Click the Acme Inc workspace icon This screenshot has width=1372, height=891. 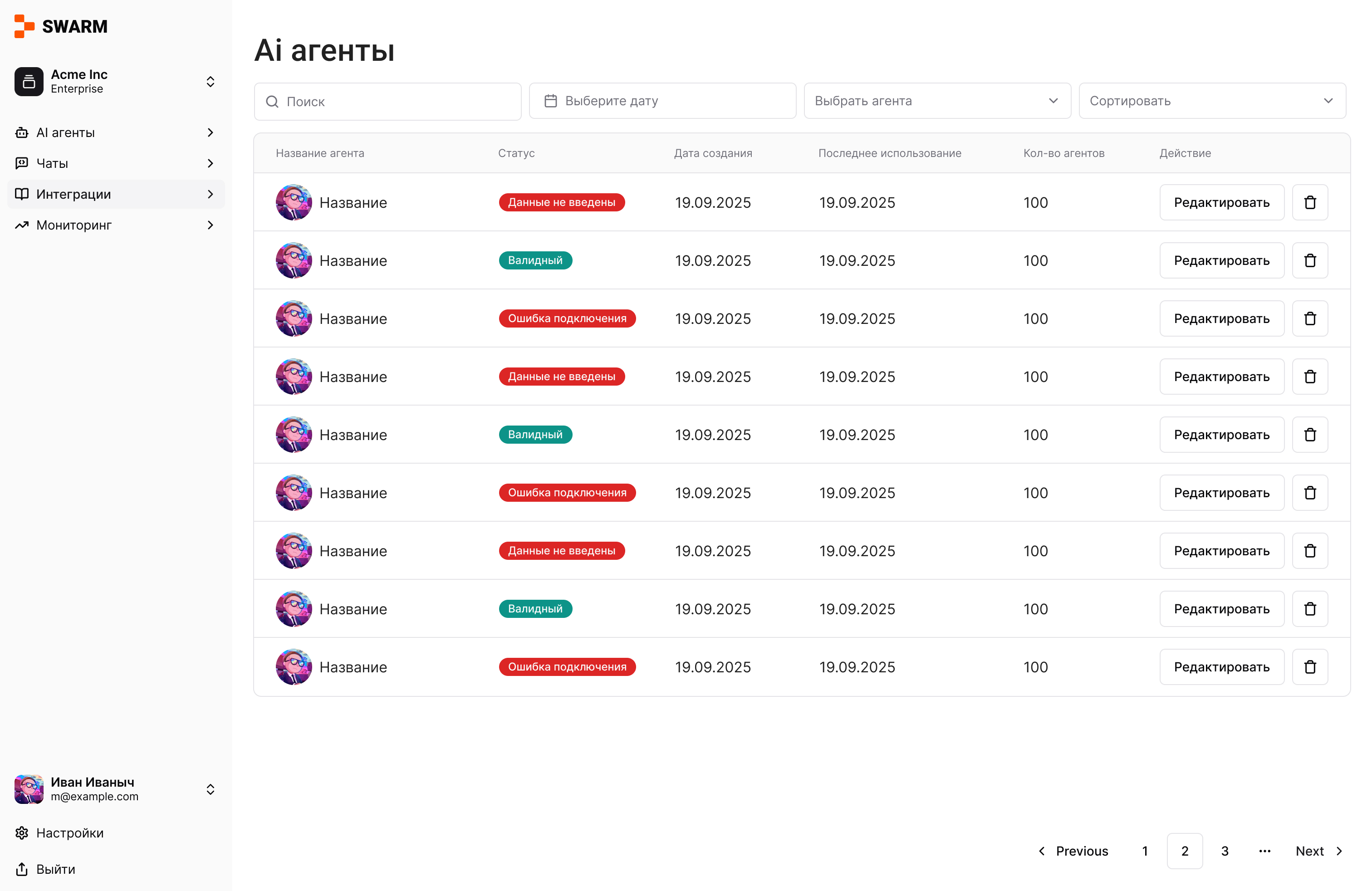pyautogui.click(x=29, y=81)
